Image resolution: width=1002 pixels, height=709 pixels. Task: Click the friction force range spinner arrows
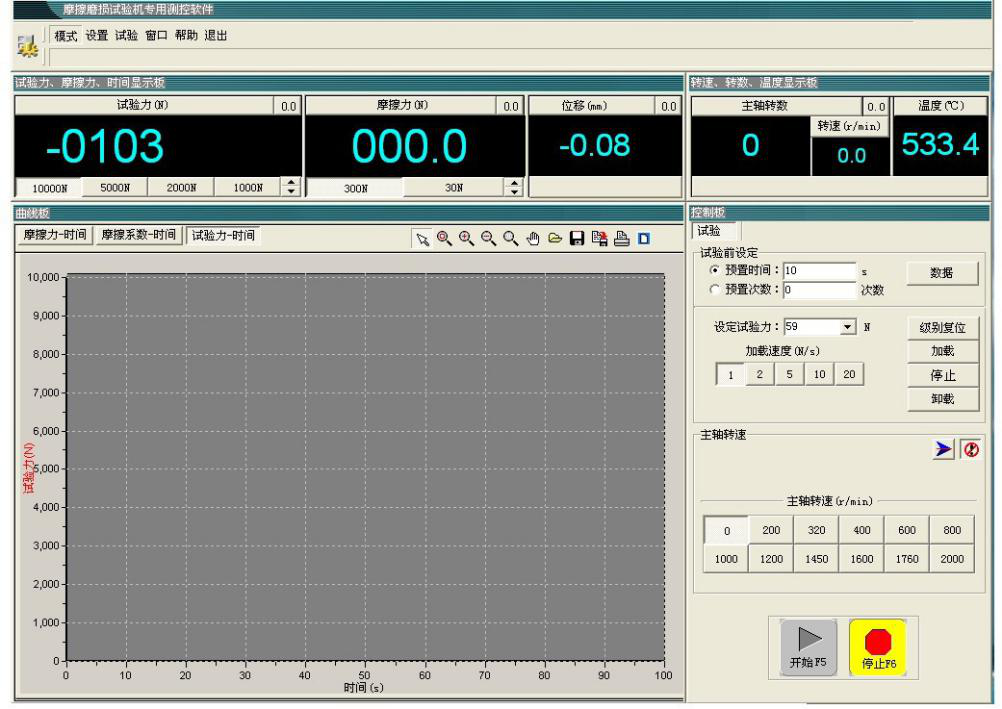pyautogui.click(x=515, y=186)
